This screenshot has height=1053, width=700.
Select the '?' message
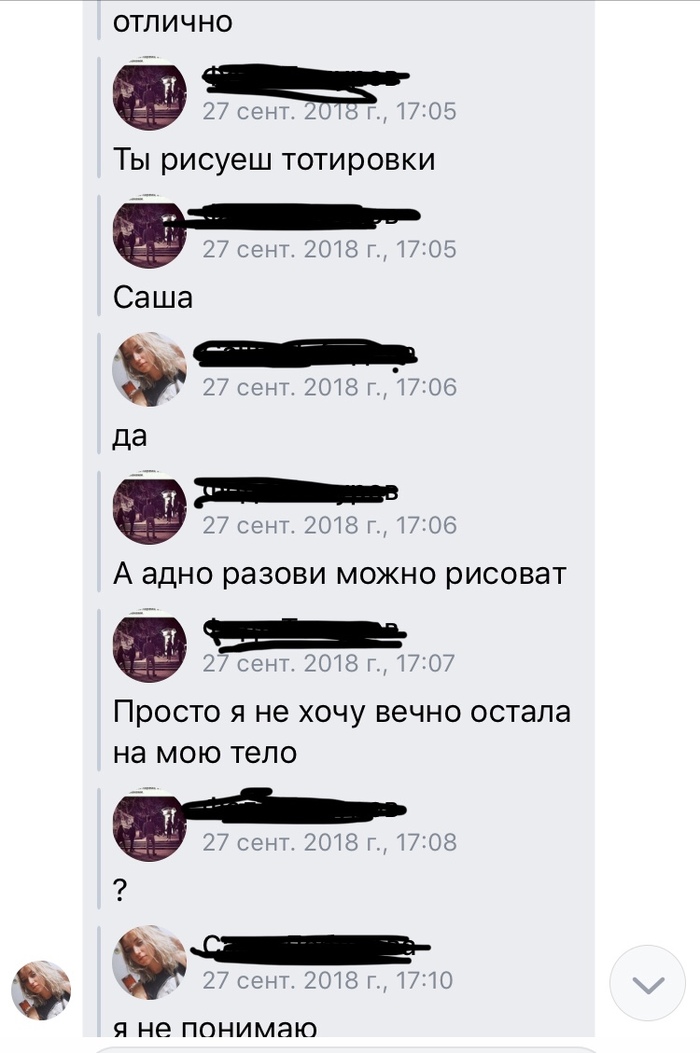[x=120, y=890]
